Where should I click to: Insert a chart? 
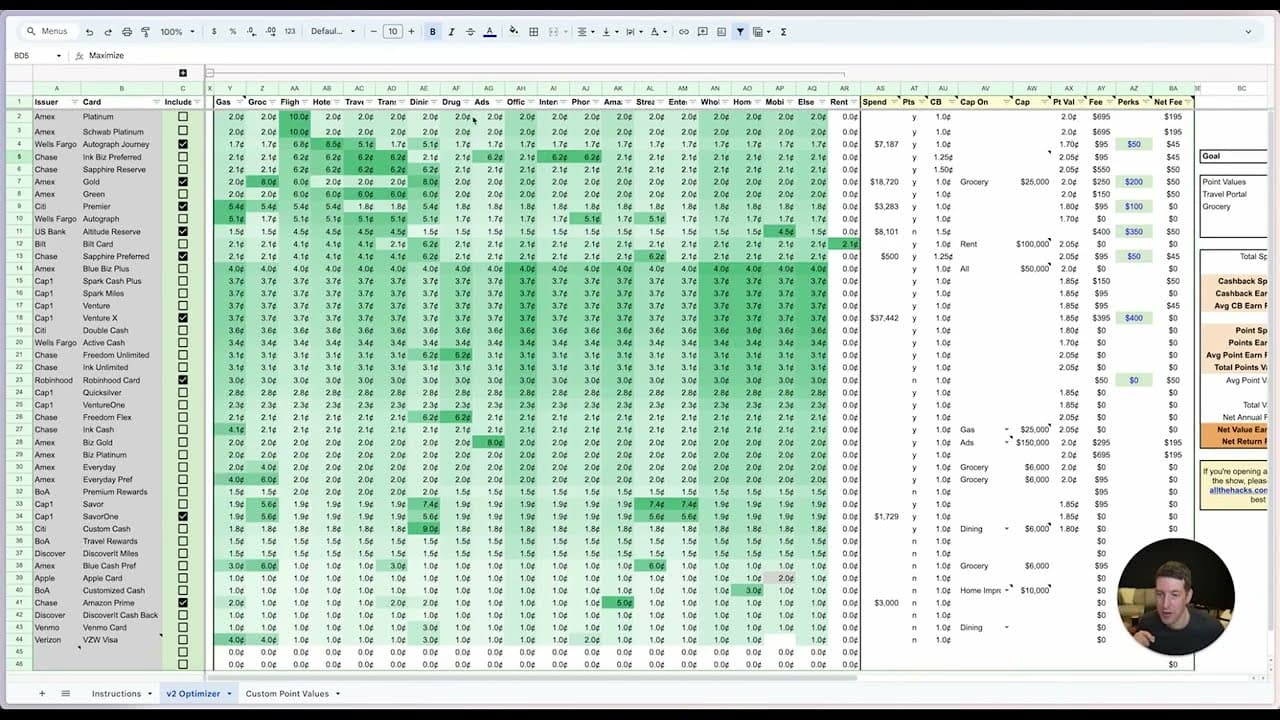tap(722, 32)
